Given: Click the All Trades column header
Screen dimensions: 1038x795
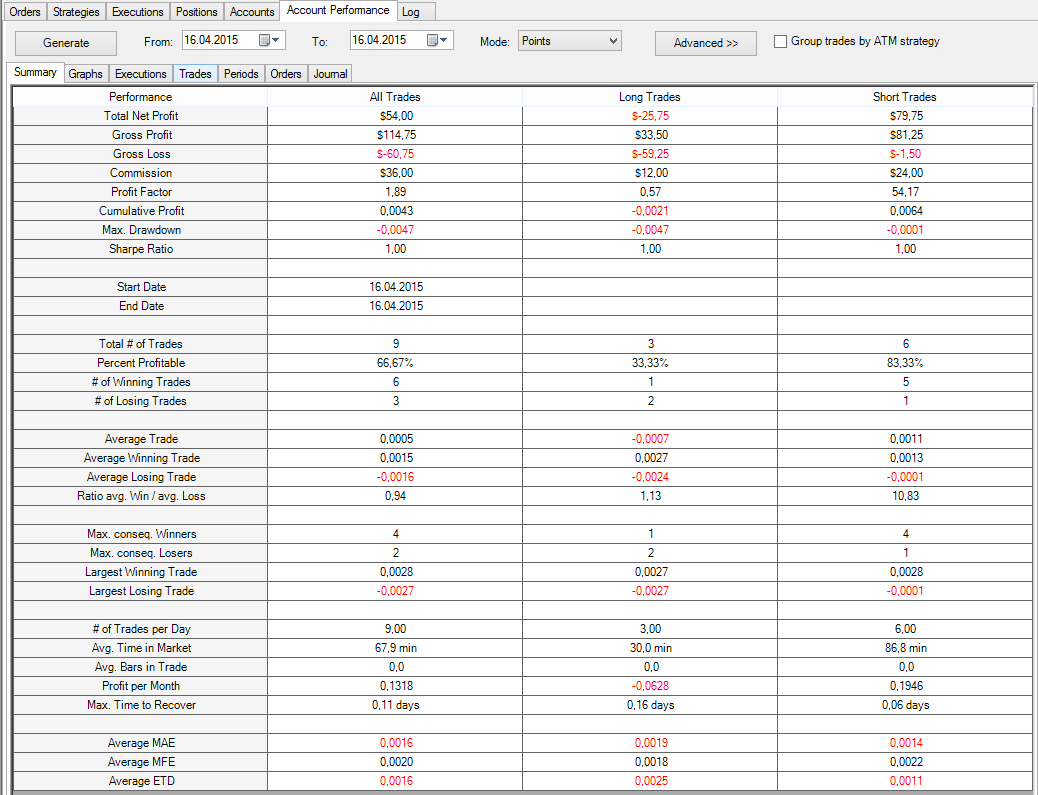Looking at the screenshot, I should [x=395, y=97].
